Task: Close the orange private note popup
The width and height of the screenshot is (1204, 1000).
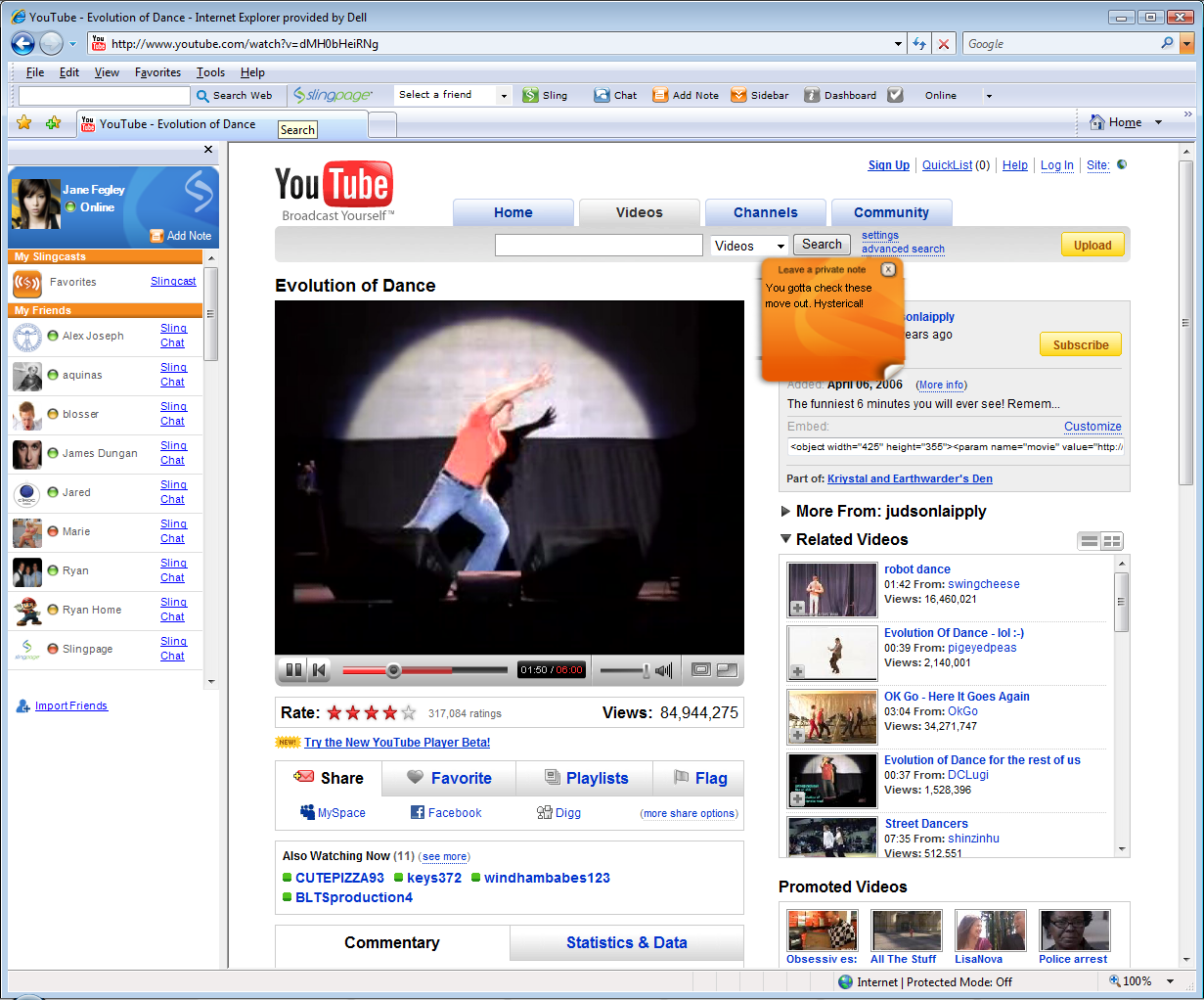Action: point(888,269)
